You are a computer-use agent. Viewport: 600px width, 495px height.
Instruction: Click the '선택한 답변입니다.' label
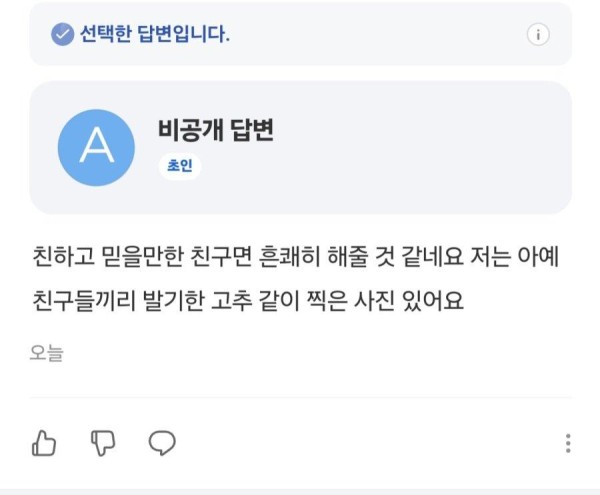point(155,34)
